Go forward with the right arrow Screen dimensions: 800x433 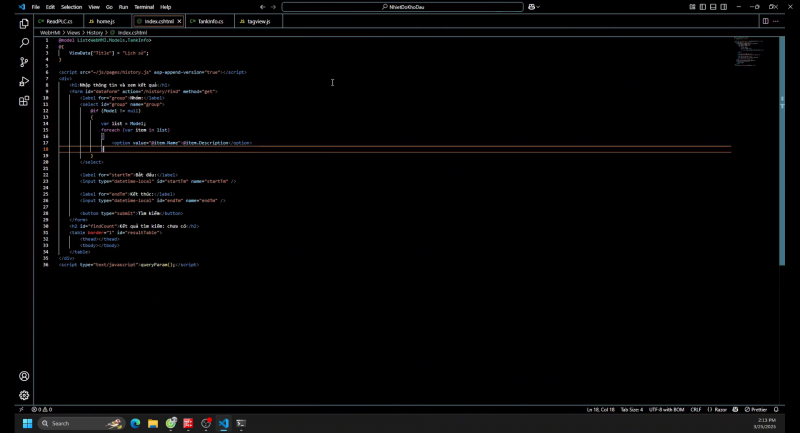pos(273,7)
